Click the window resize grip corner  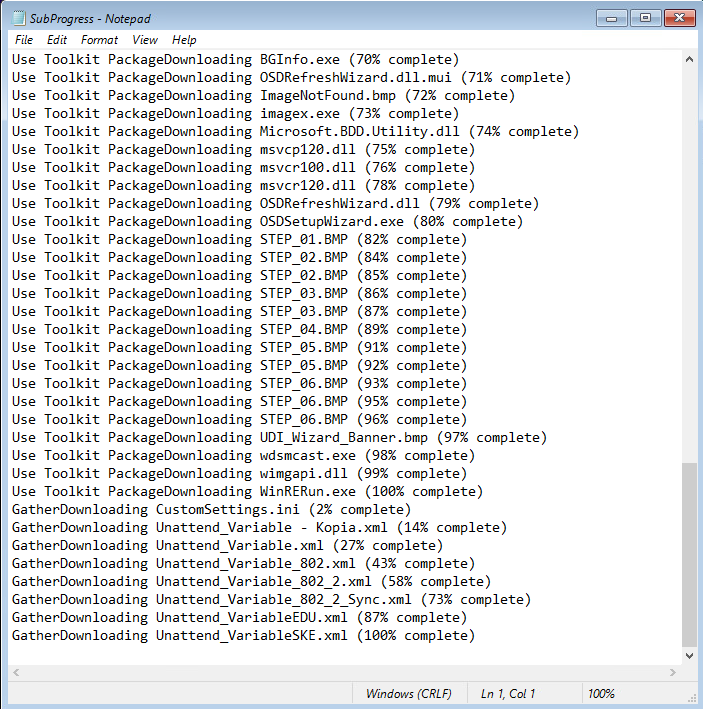tap(692, 698)
